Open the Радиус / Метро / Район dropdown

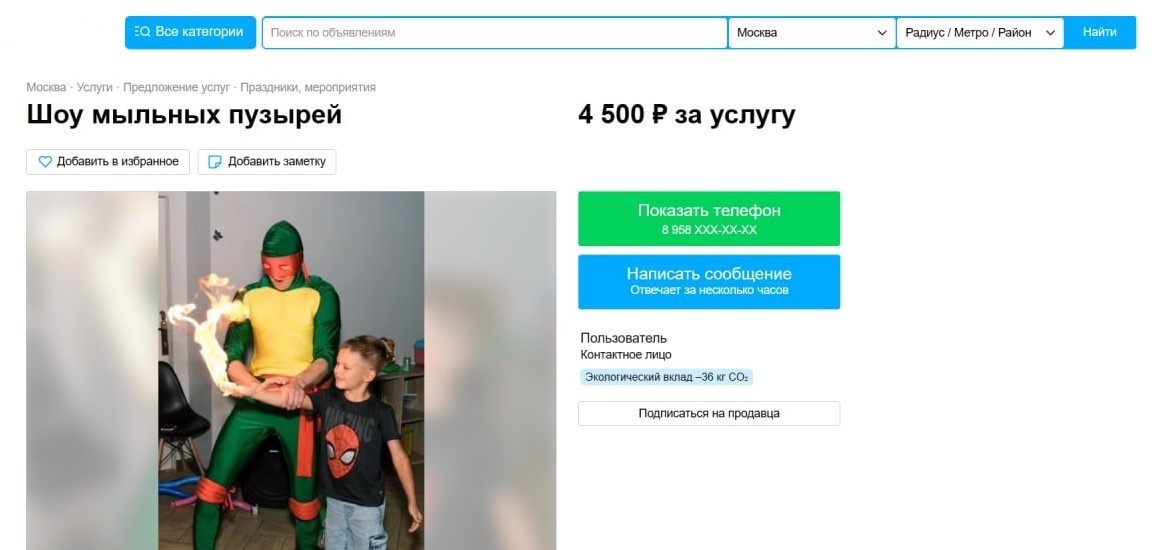[980, 33]
